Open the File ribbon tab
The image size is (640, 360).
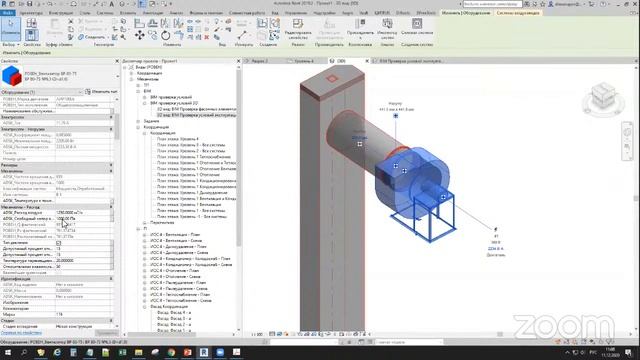[x=7, y=13]
